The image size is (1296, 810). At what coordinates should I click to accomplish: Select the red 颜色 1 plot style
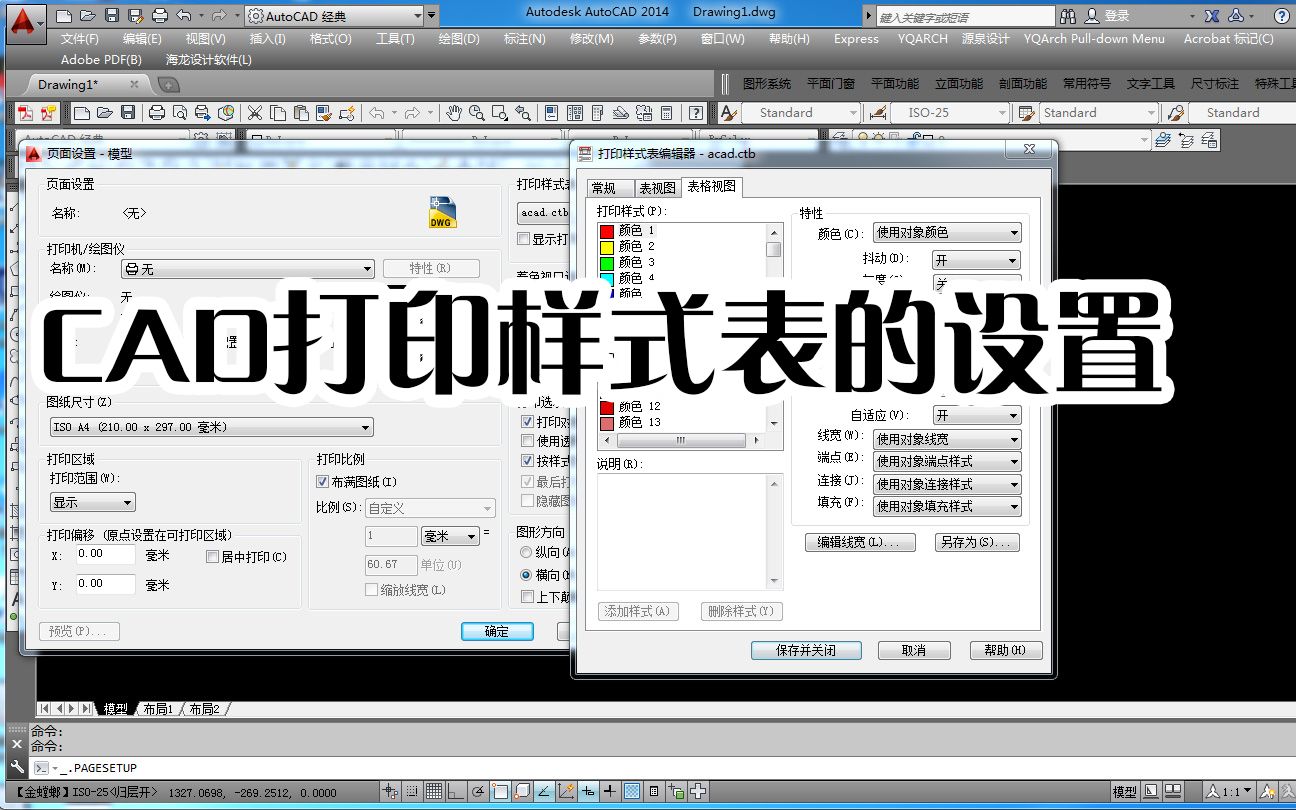point(629,231)
